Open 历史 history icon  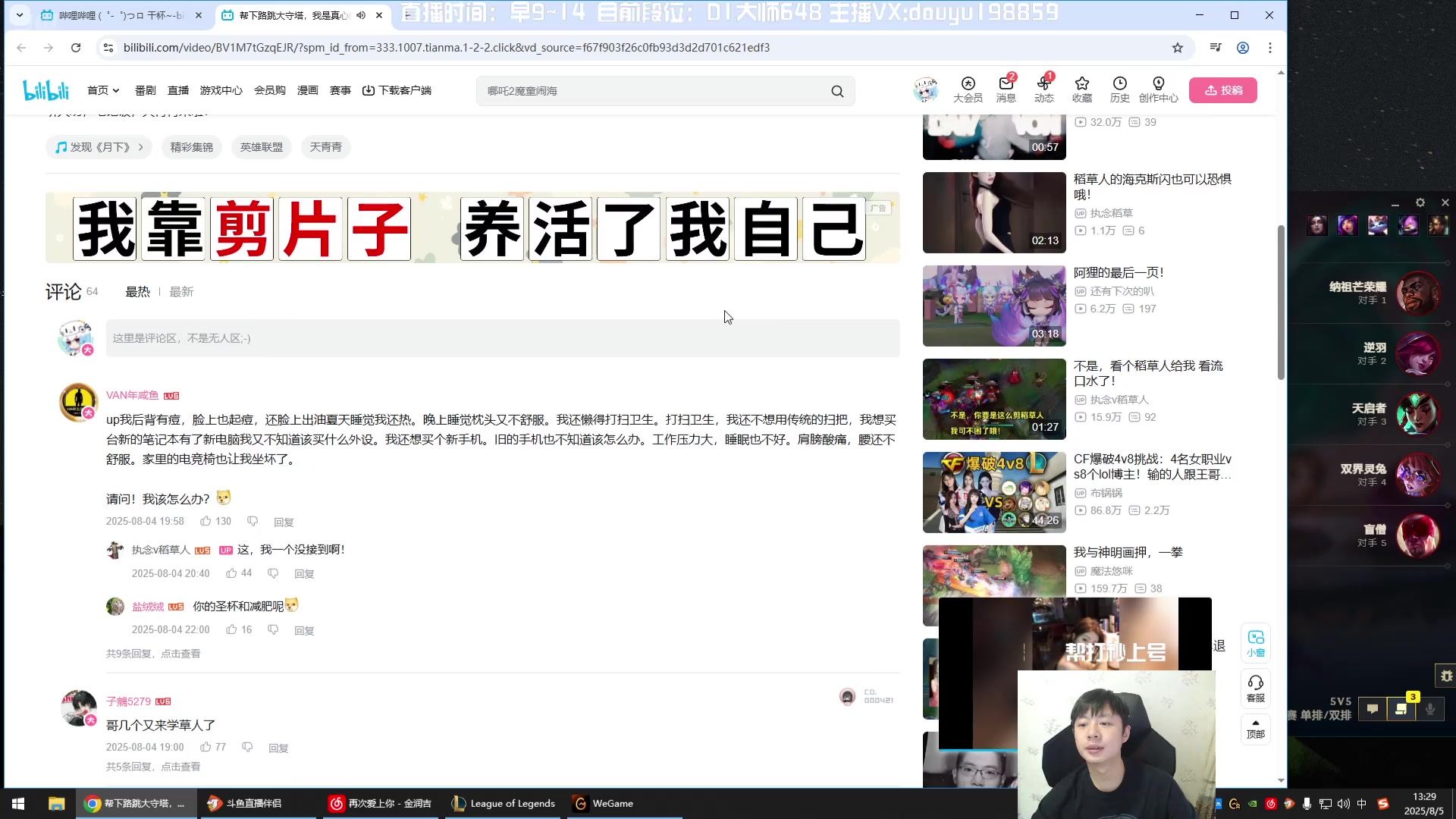point(1119,89)
